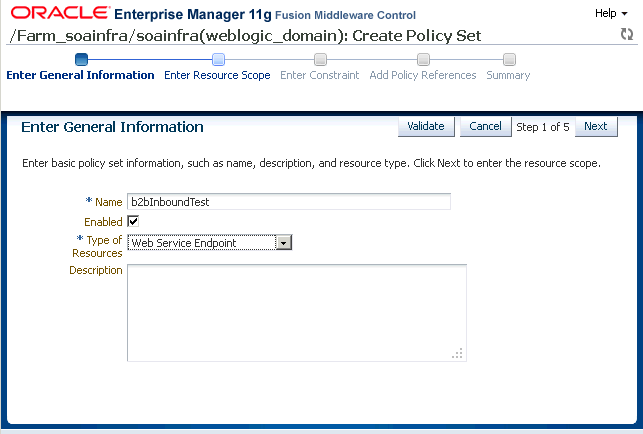Click the Enter General Information step marker
This screenshot has height=434, width=643.
81,59
